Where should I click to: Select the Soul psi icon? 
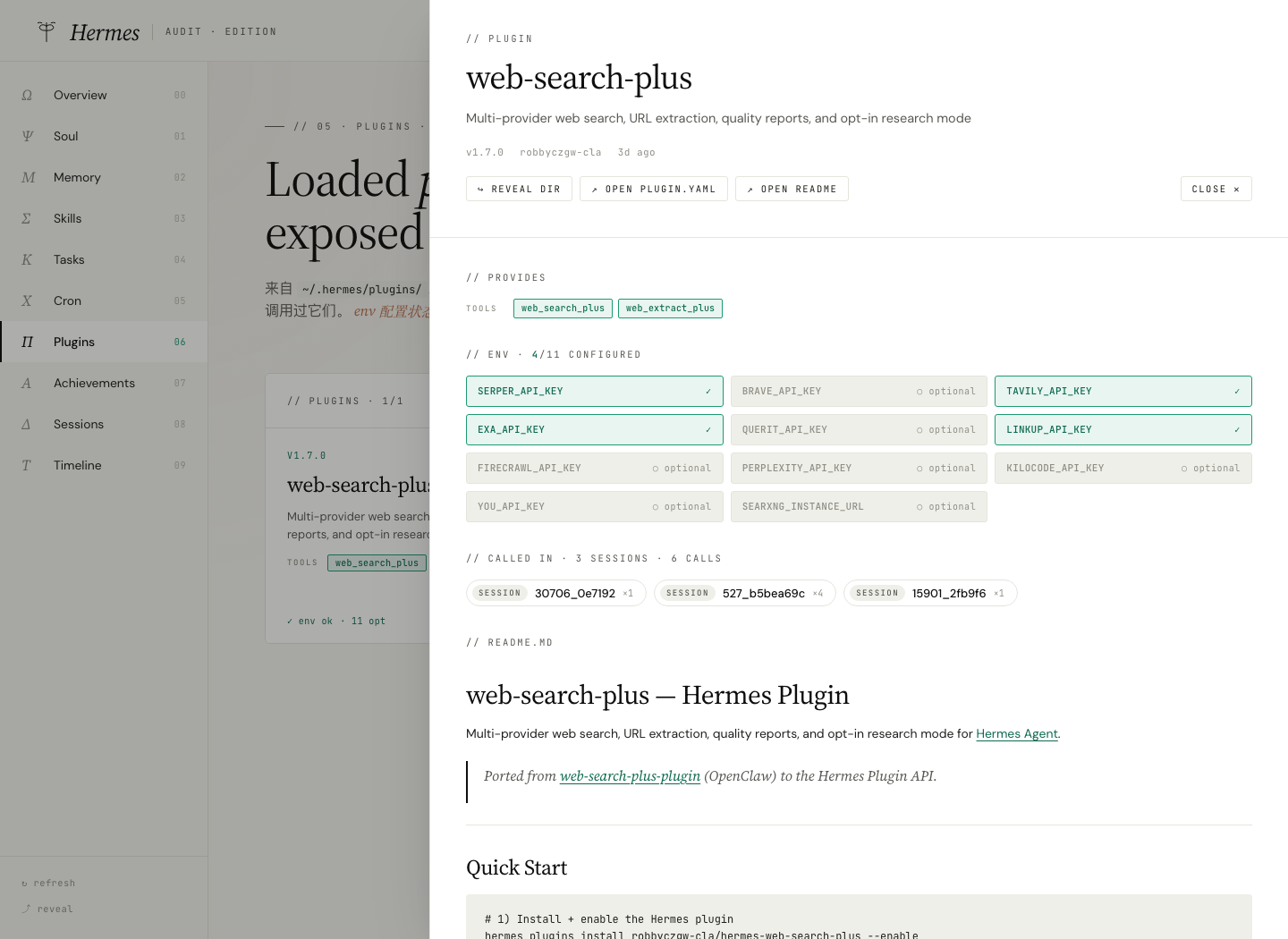[27, 136]
